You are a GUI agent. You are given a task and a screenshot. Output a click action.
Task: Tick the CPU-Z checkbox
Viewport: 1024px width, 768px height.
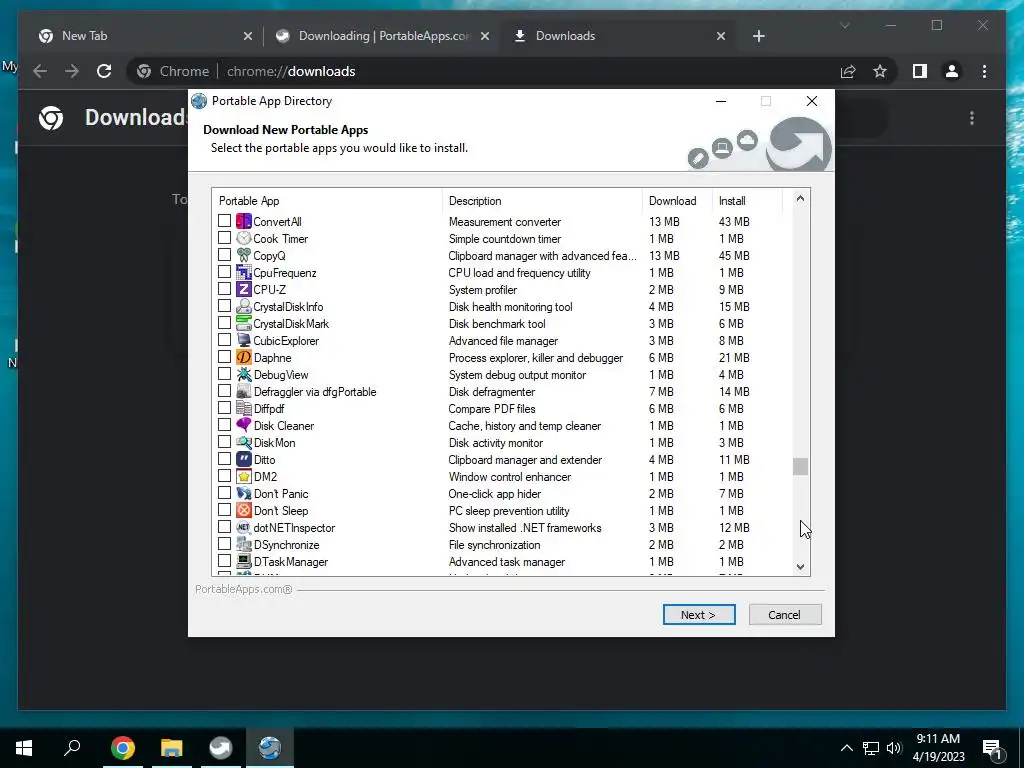(x=224, y=289)
